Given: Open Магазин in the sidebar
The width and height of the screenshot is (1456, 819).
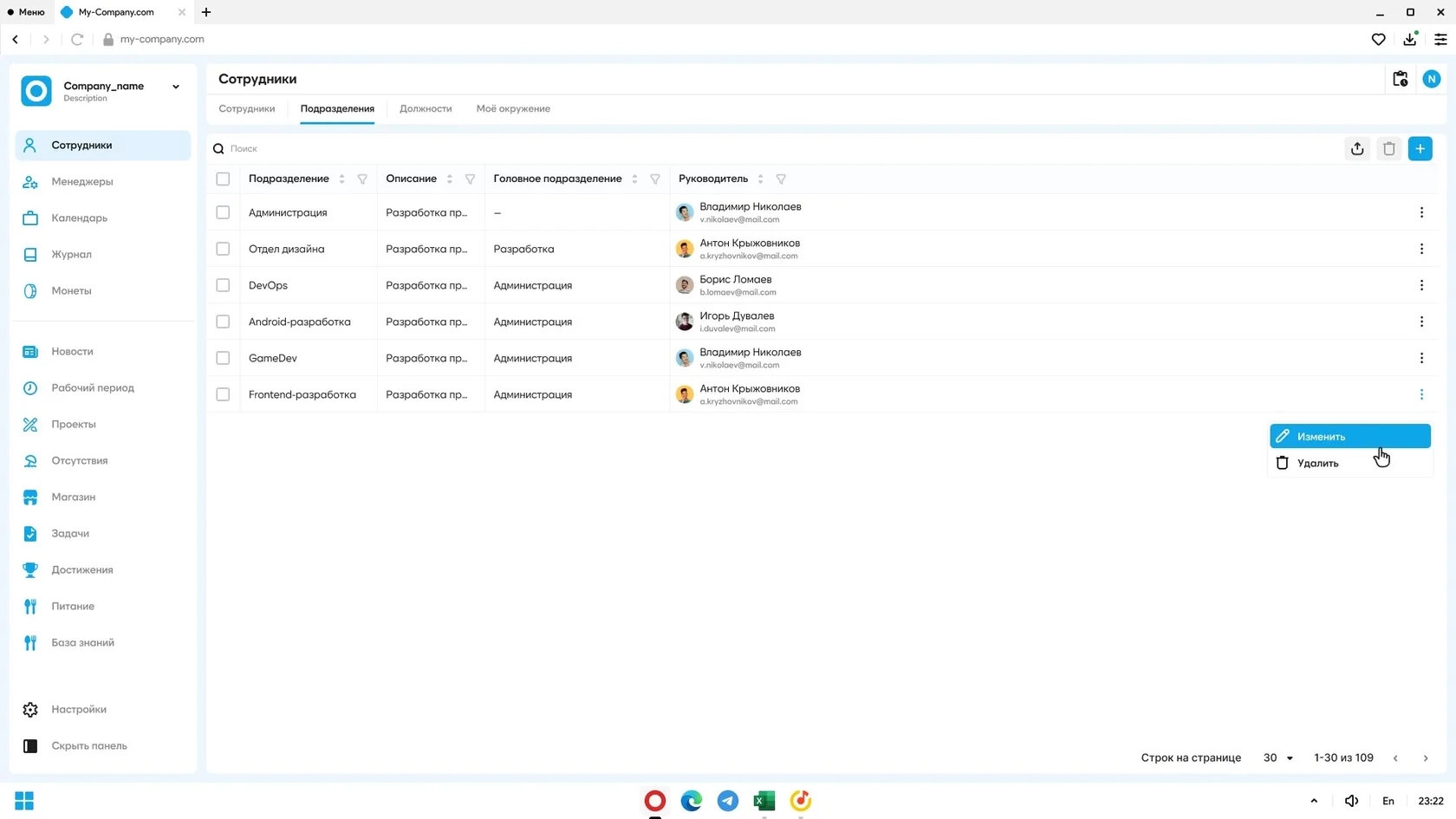Looking at the screenshot, I should click(103, 497).
